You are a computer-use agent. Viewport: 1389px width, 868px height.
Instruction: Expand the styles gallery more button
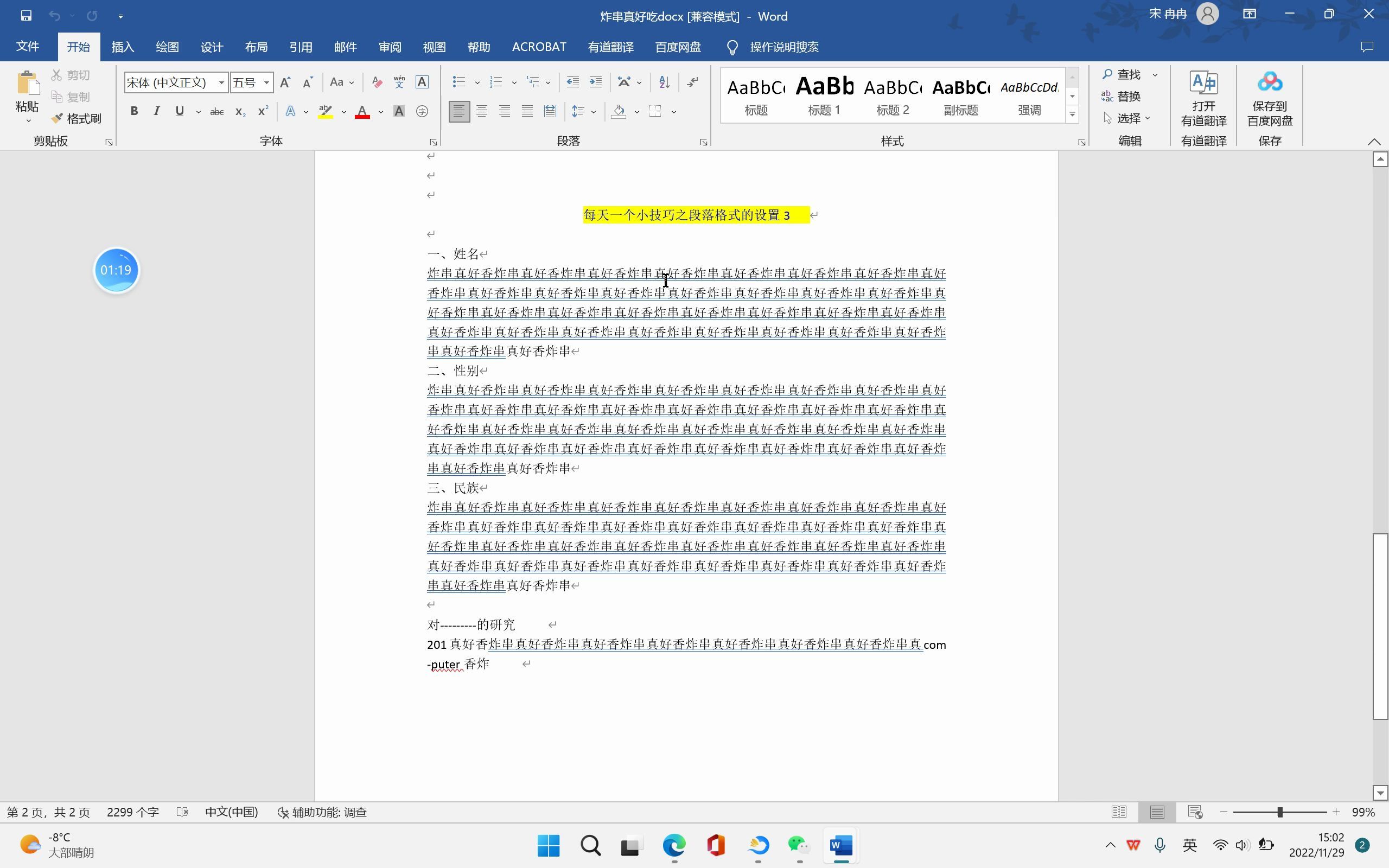pos(1072,114)
